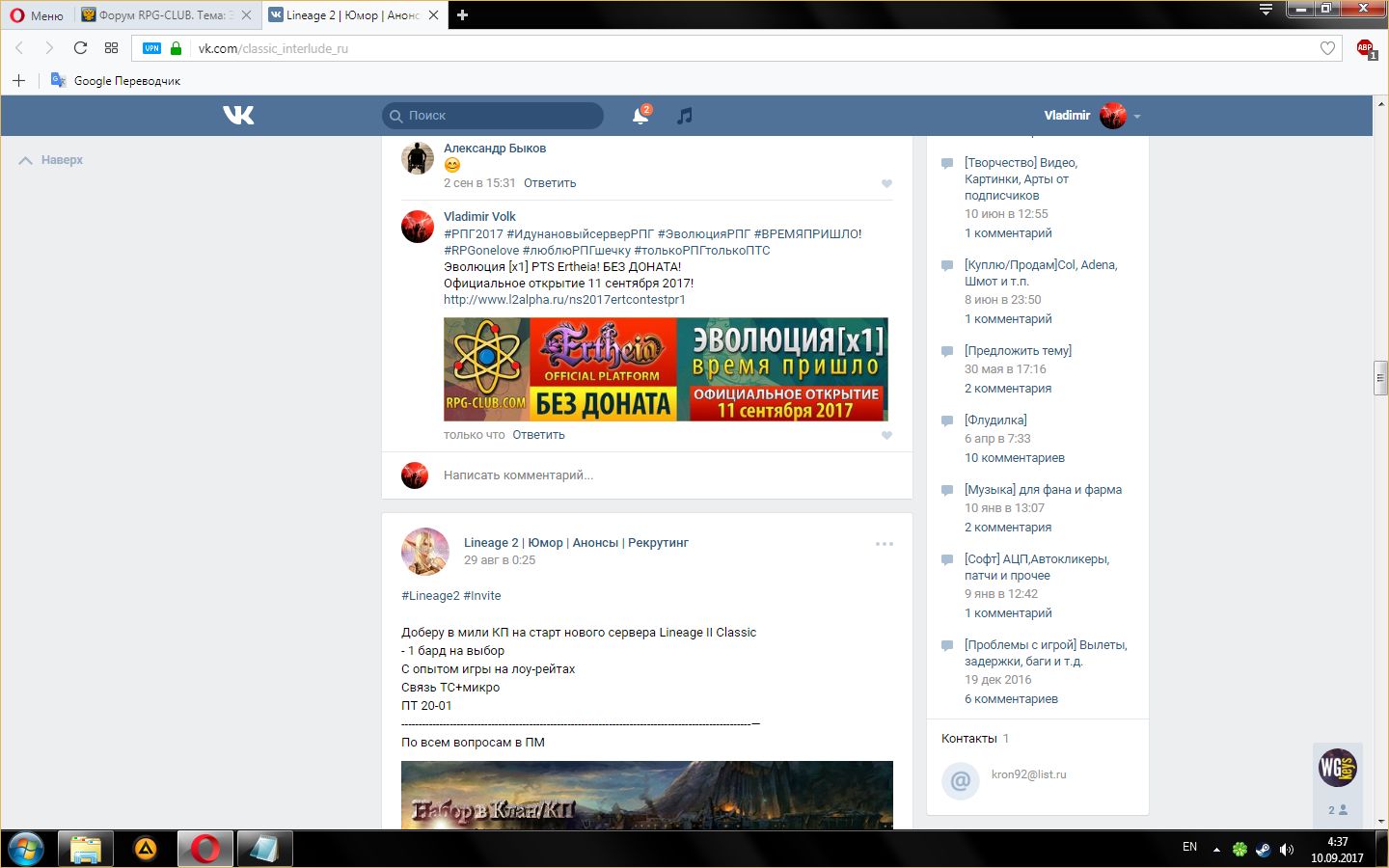Click Ответить under Vladimir Volk's comment
Viewport: 1389px width, 868px height.
(538, 435)
